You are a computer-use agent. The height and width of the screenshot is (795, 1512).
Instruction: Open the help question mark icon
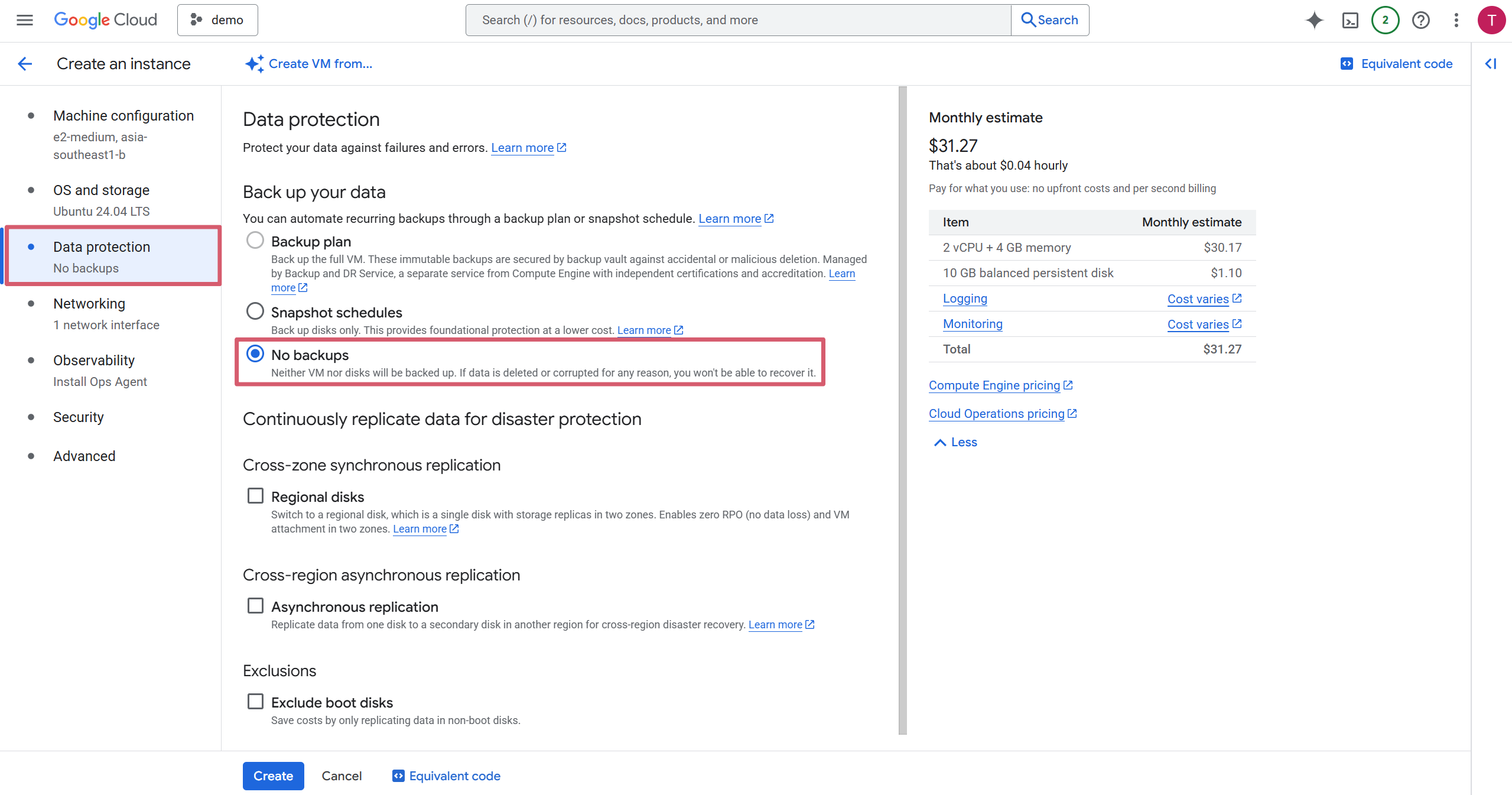(1420, 20)
